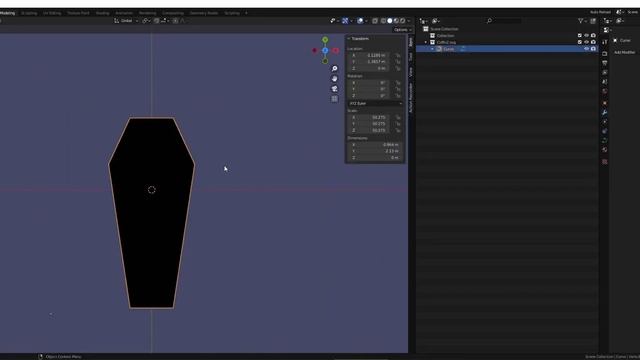Toggle Coffin2.svg exclude checkbox in outliner
The height and width of the screenshot is (360, 640).
coord(580,42)
